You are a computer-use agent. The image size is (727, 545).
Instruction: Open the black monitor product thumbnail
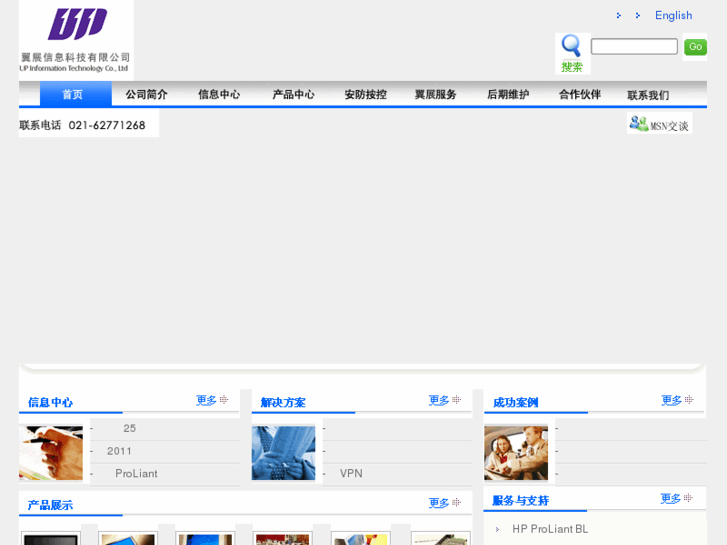point(51,539)
